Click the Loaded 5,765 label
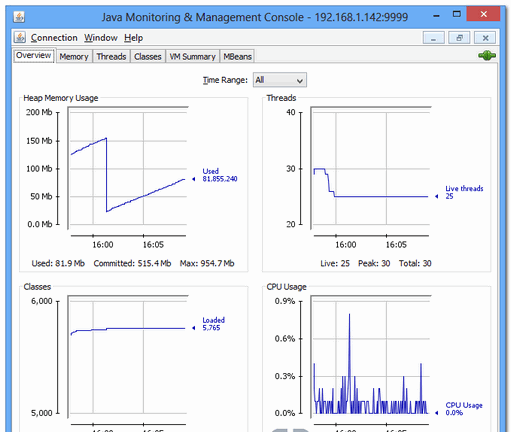 (x=213, y=324)
